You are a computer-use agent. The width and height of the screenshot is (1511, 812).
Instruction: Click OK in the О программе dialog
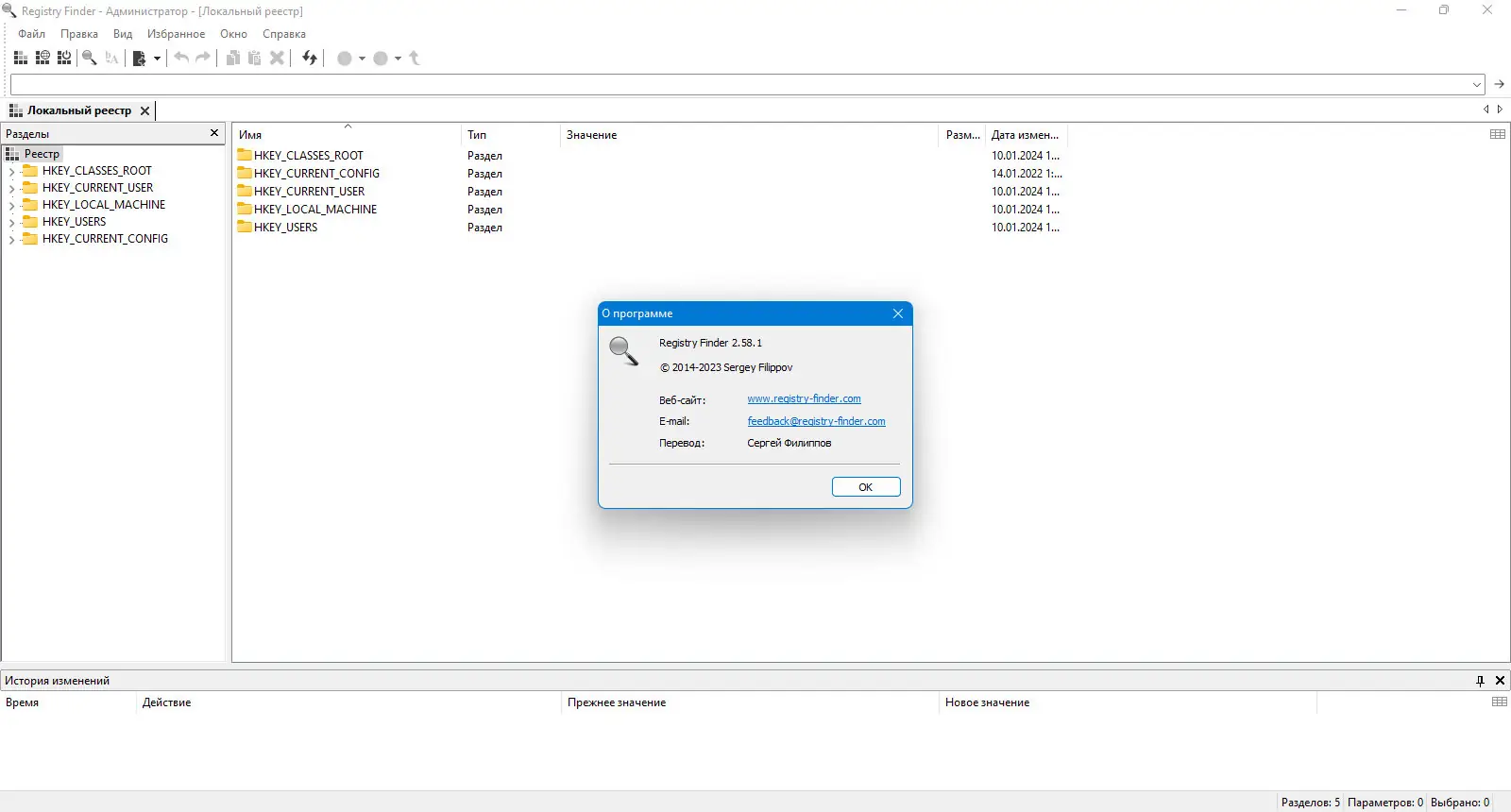(866, 487)
